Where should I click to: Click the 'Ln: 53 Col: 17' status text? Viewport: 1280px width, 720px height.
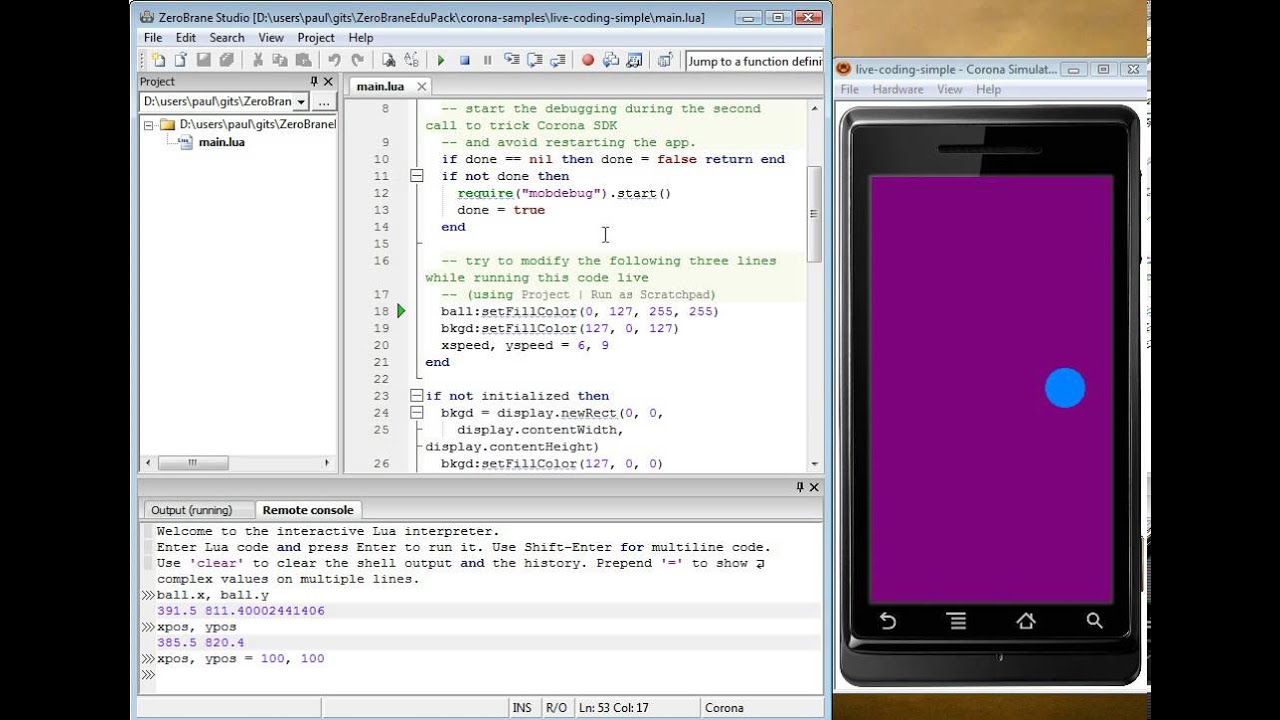615,708
